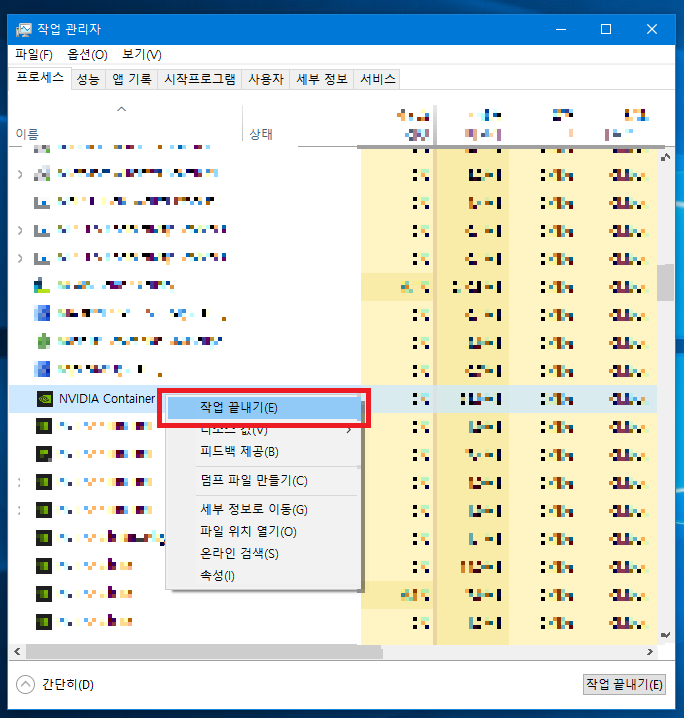Image resolution: width=684 pixels, height=718 pixels.
Task: Choose 세부 정보로 이동(G) in the context menu
Action: (x=264, y=509)
